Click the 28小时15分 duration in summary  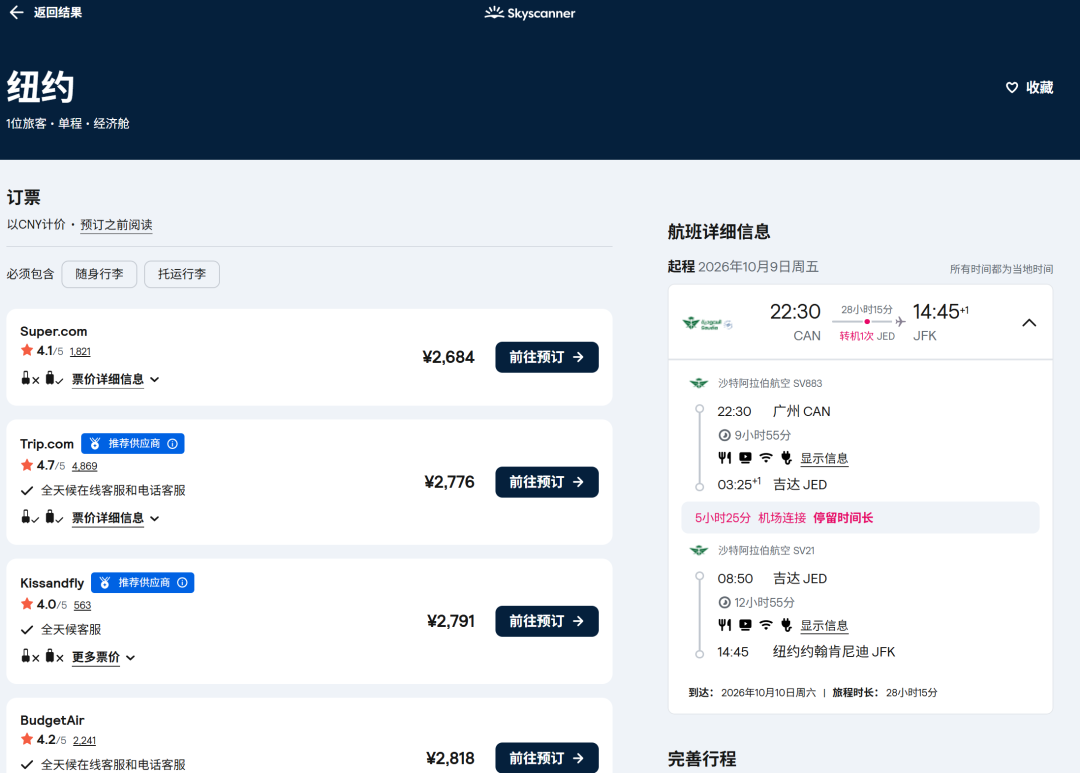pos(866,309)
